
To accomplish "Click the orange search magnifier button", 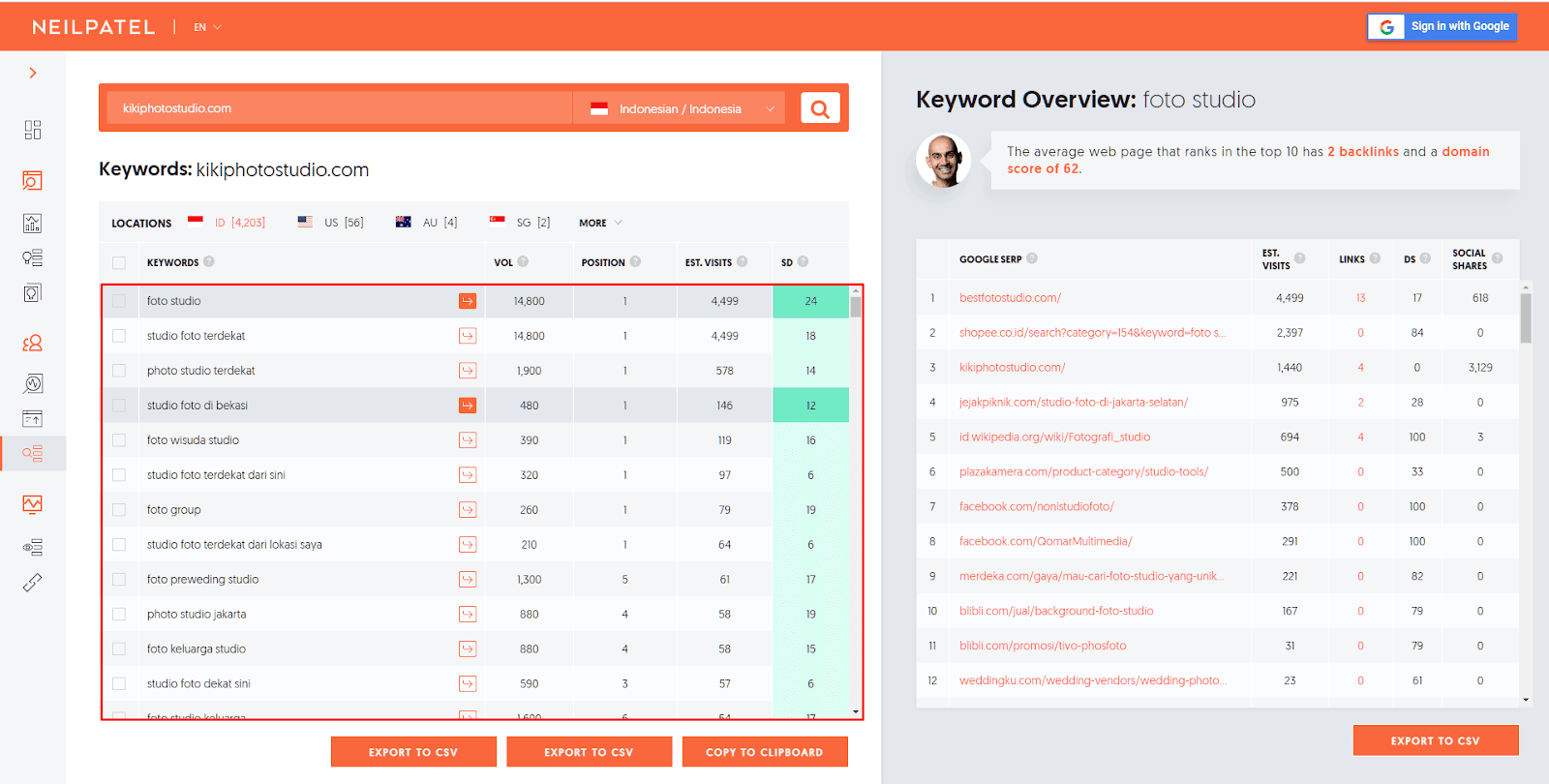I will (819, 108).
